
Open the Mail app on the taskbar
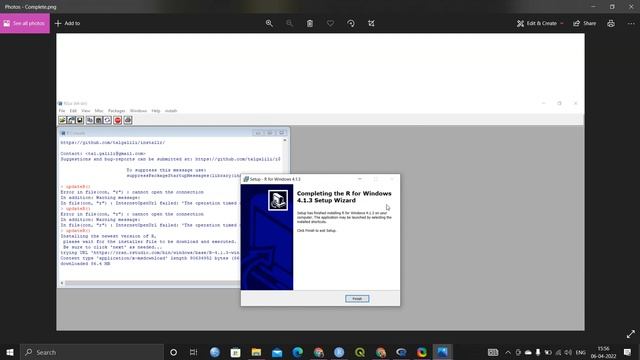pyautogui.click(x=277, y=352)
